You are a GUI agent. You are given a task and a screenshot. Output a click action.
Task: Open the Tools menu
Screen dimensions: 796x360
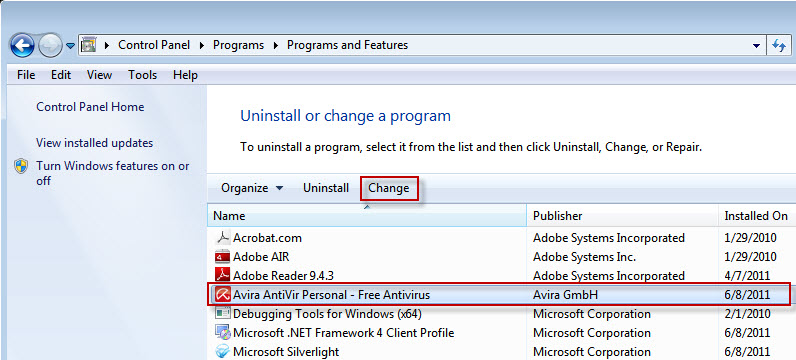(143, 75)
